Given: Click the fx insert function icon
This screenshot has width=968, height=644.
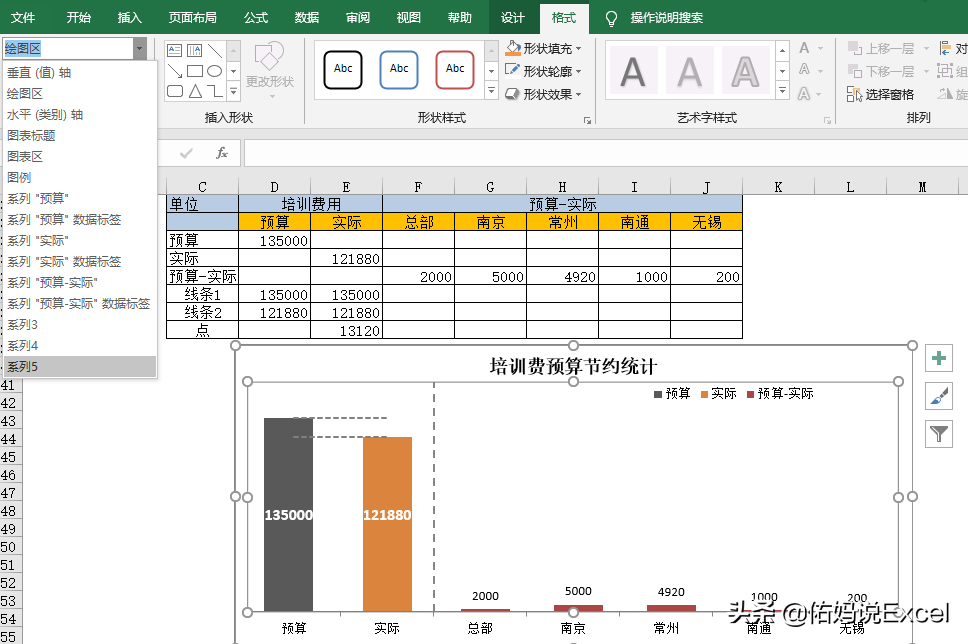Looking at the screenshot, I should click(x=222, y=153).
